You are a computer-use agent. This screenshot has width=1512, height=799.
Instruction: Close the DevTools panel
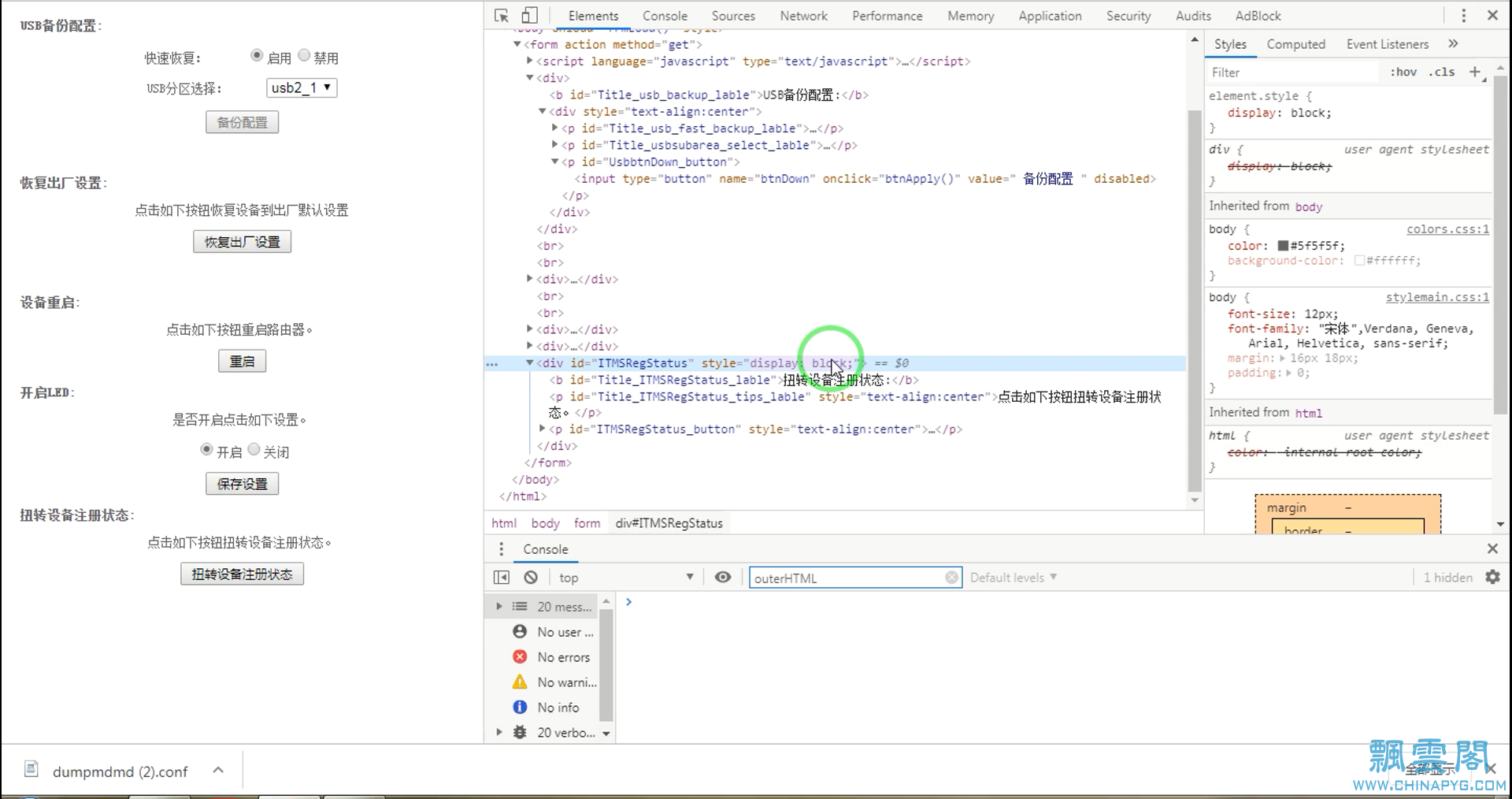[x=1492, y=16]
